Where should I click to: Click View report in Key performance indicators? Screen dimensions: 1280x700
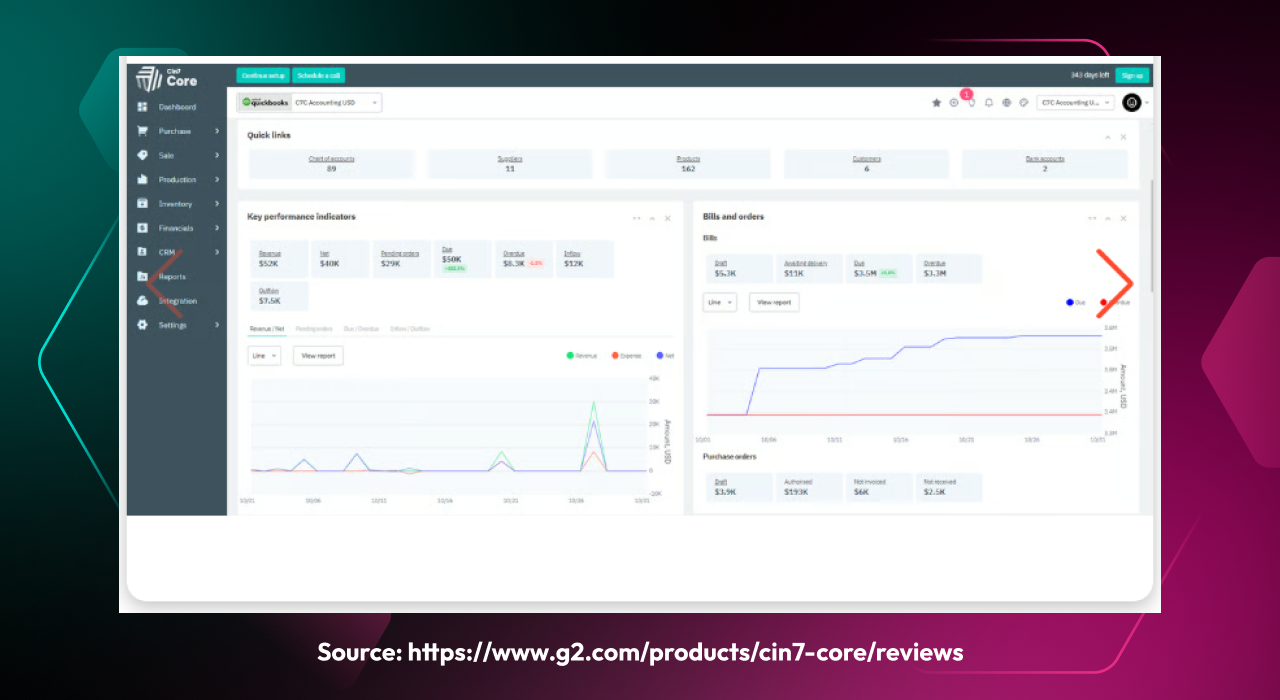[x=318, y=355]
